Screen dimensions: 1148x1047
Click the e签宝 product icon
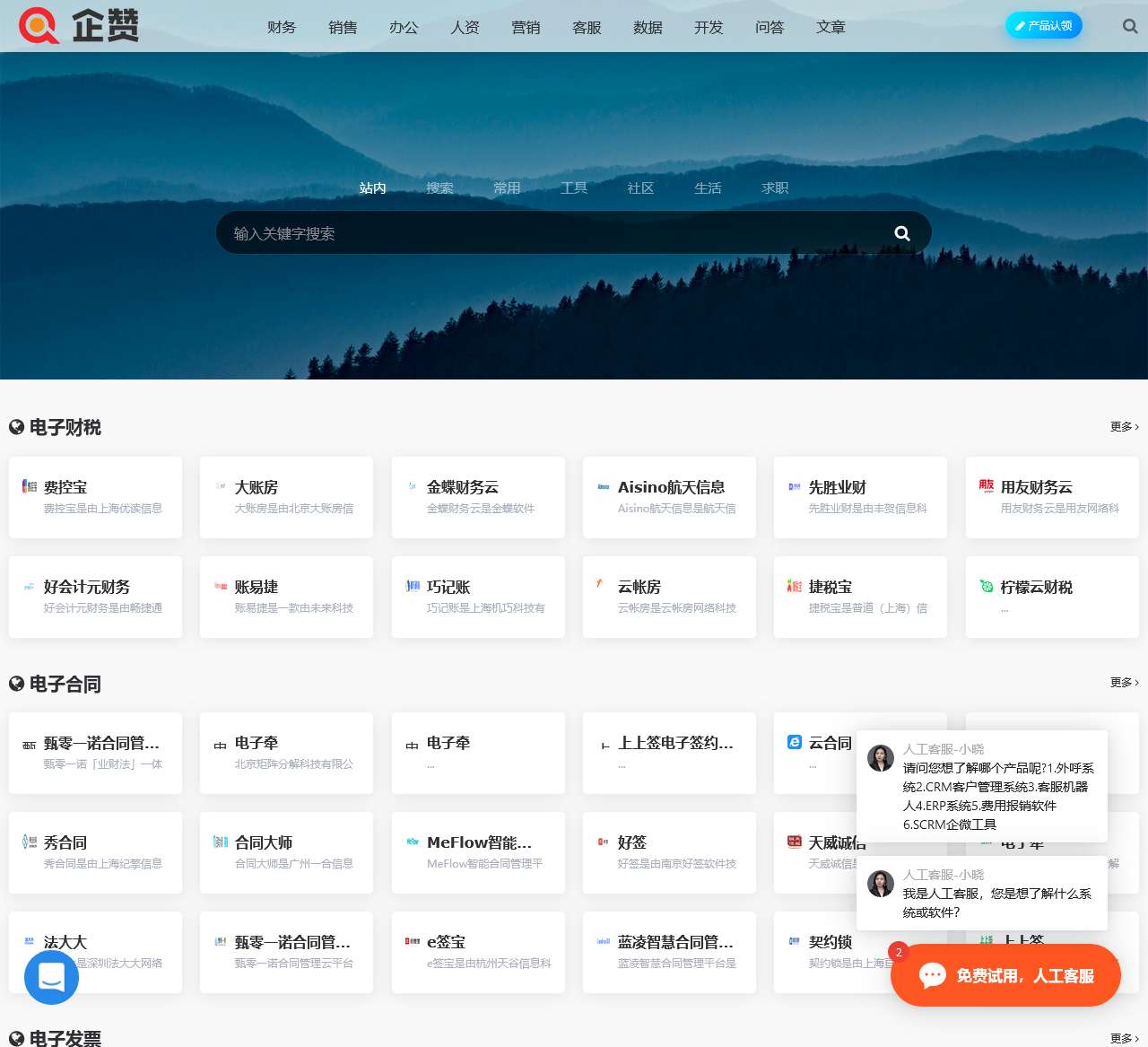412,940
